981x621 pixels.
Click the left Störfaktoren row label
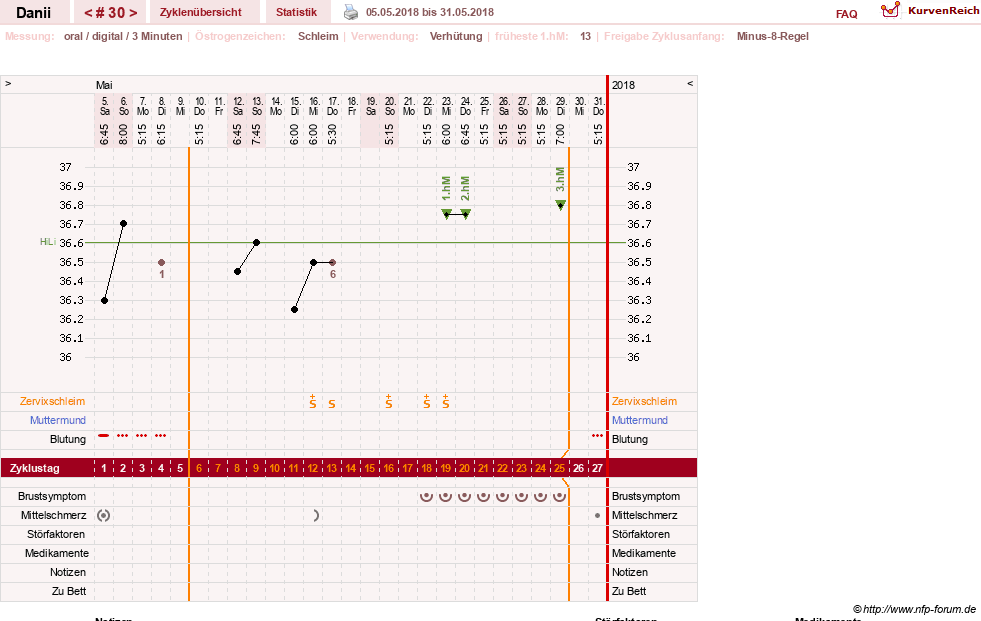56,534
